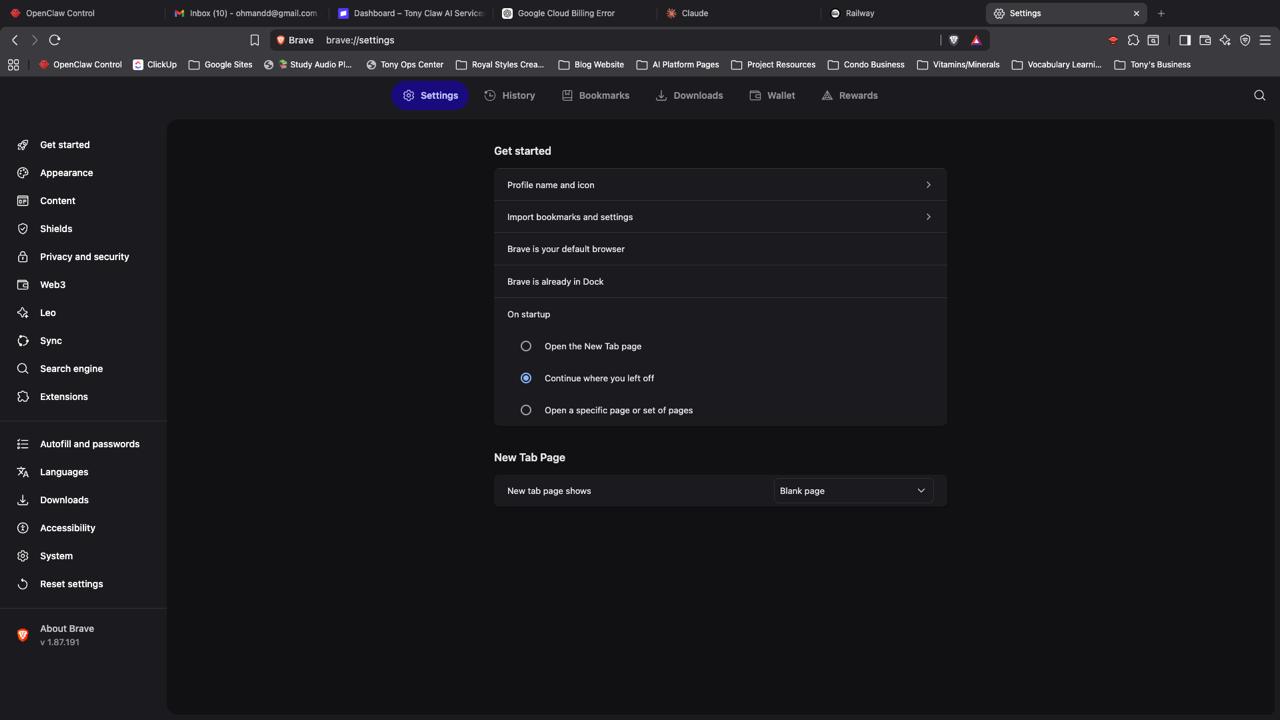Click the search settings magnifier icon
This screenshot has height=720, width=1280.
pos(1259,96)
